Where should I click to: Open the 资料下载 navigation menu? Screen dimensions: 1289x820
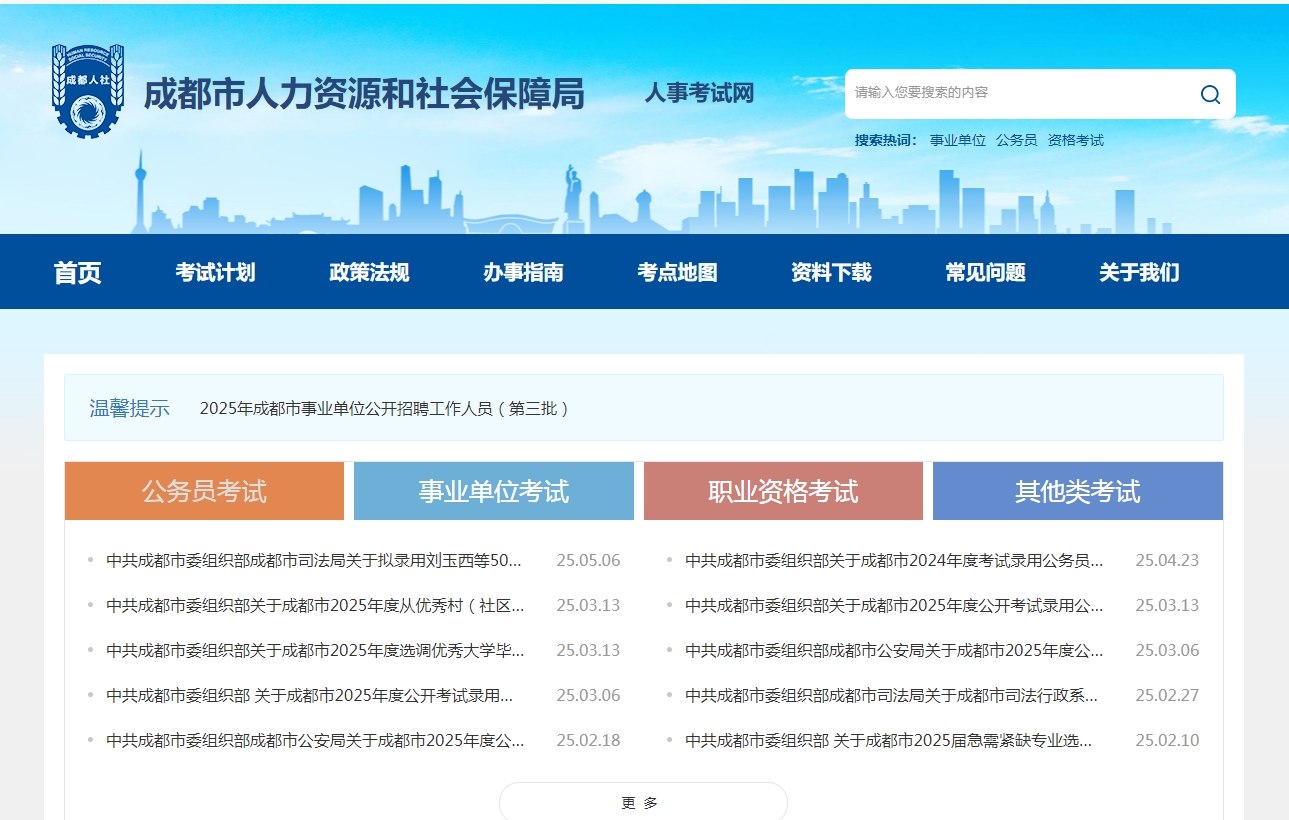(x=831, y=272)
